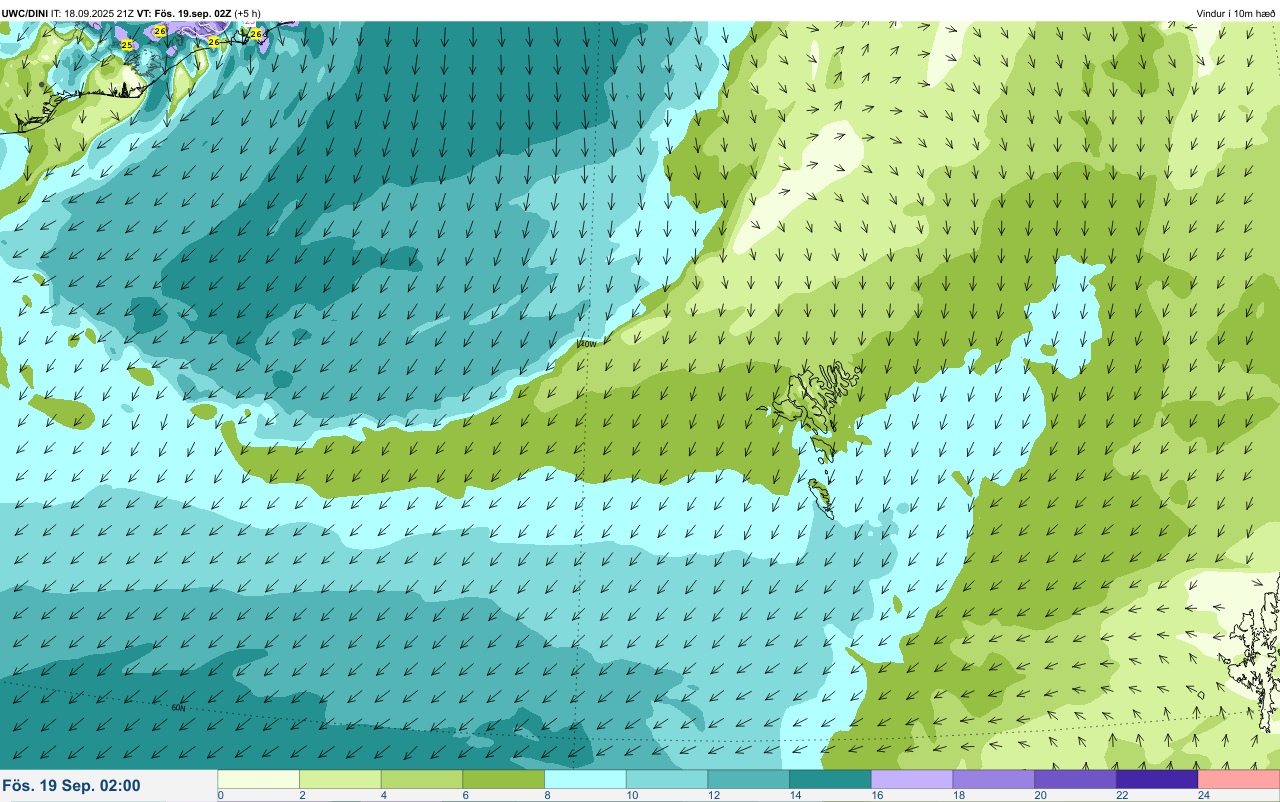
Task: Click the 22–24 dark indigo legend swatch
Action: (1157, 779)
